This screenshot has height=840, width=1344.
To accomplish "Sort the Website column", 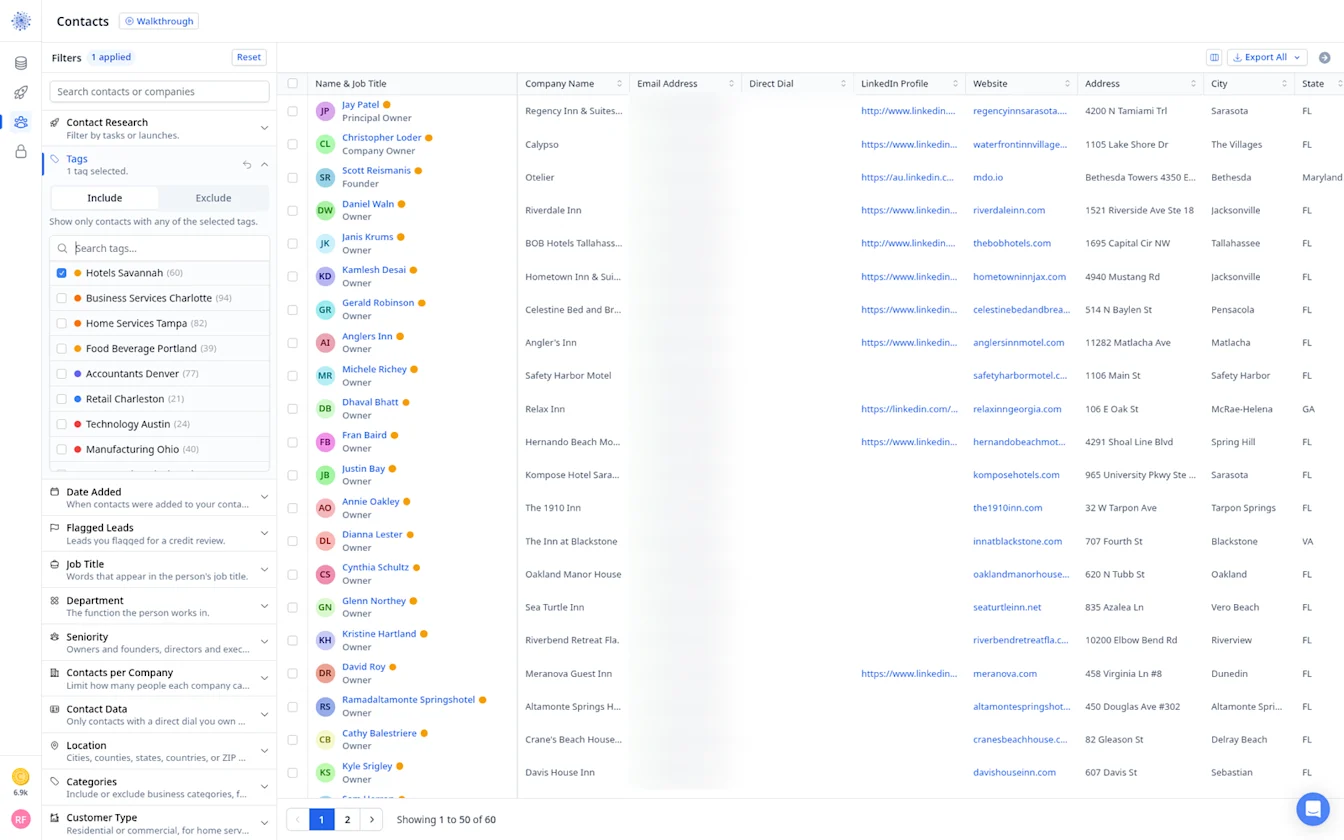I will 1068,84.
